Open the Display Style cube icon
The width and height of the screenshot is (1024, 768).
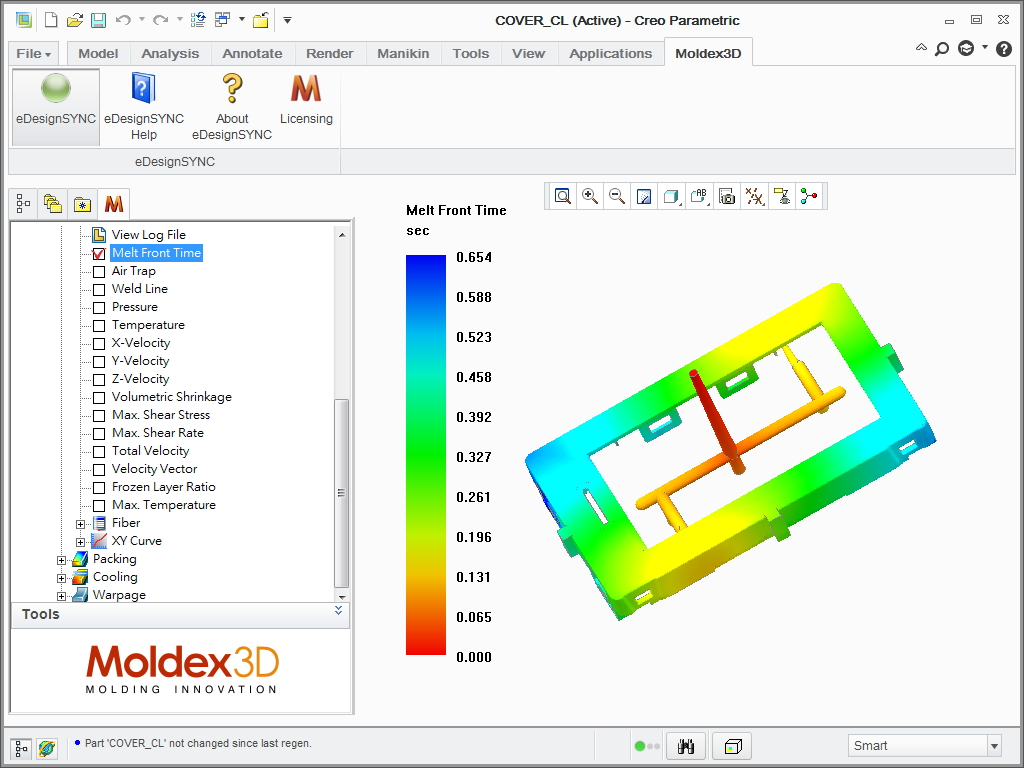[x=671, y=196]
